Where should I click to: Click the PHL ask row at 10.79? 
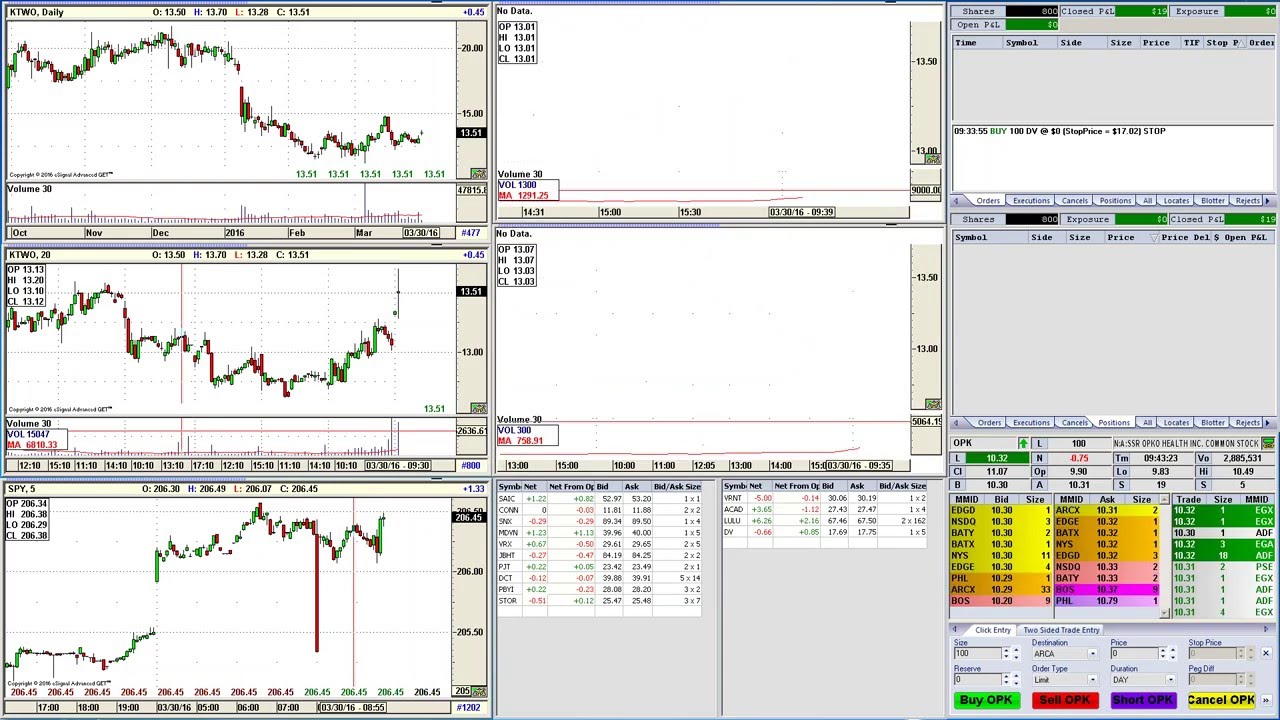(x=1107, y=601)
